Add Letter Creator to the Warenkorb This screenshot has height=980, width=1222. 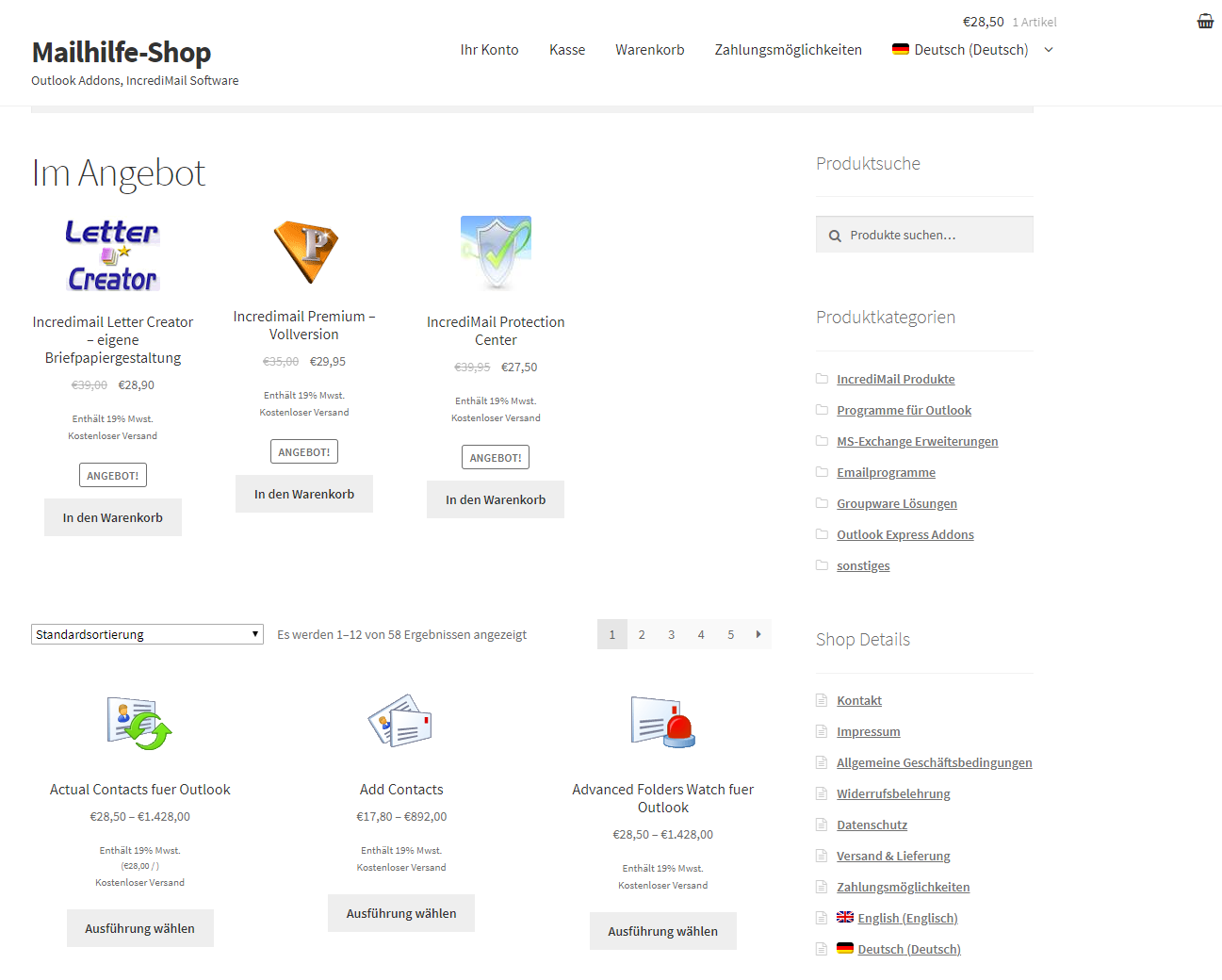[113, 517]
